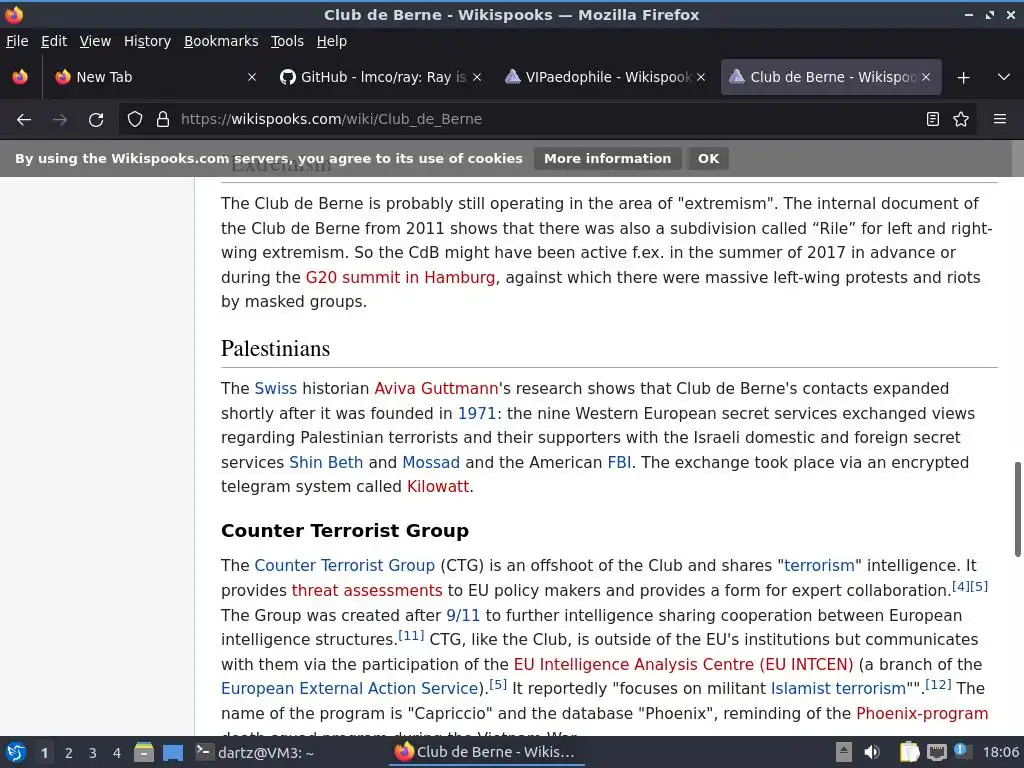Open the system start menu icon
Viewport: 1024px width, 768px height.
(x=15, y=753)
